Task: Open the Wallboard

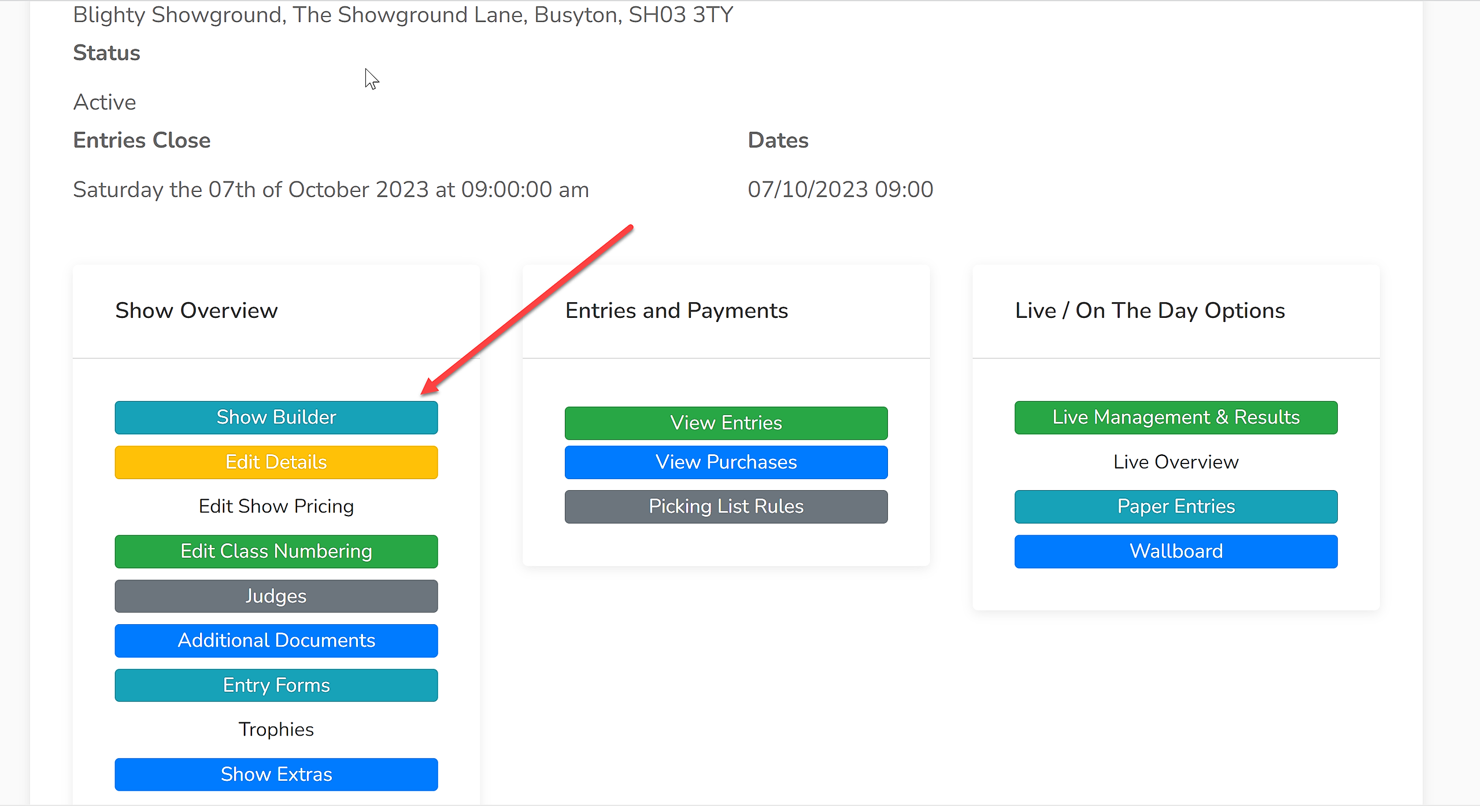Action: 1176,551
